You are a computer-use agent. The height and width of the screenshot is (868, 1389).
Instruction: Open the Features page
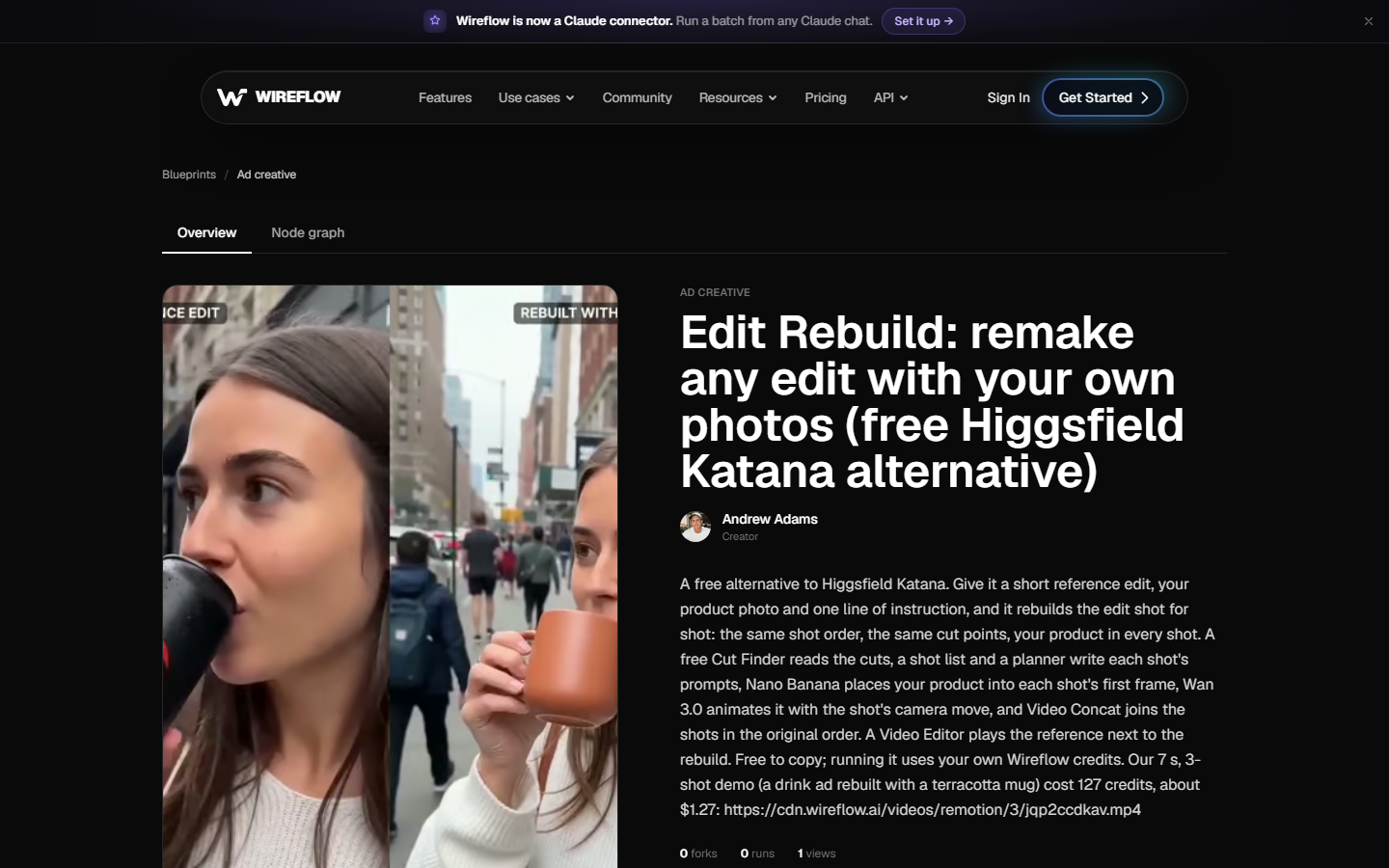(445, 97)
